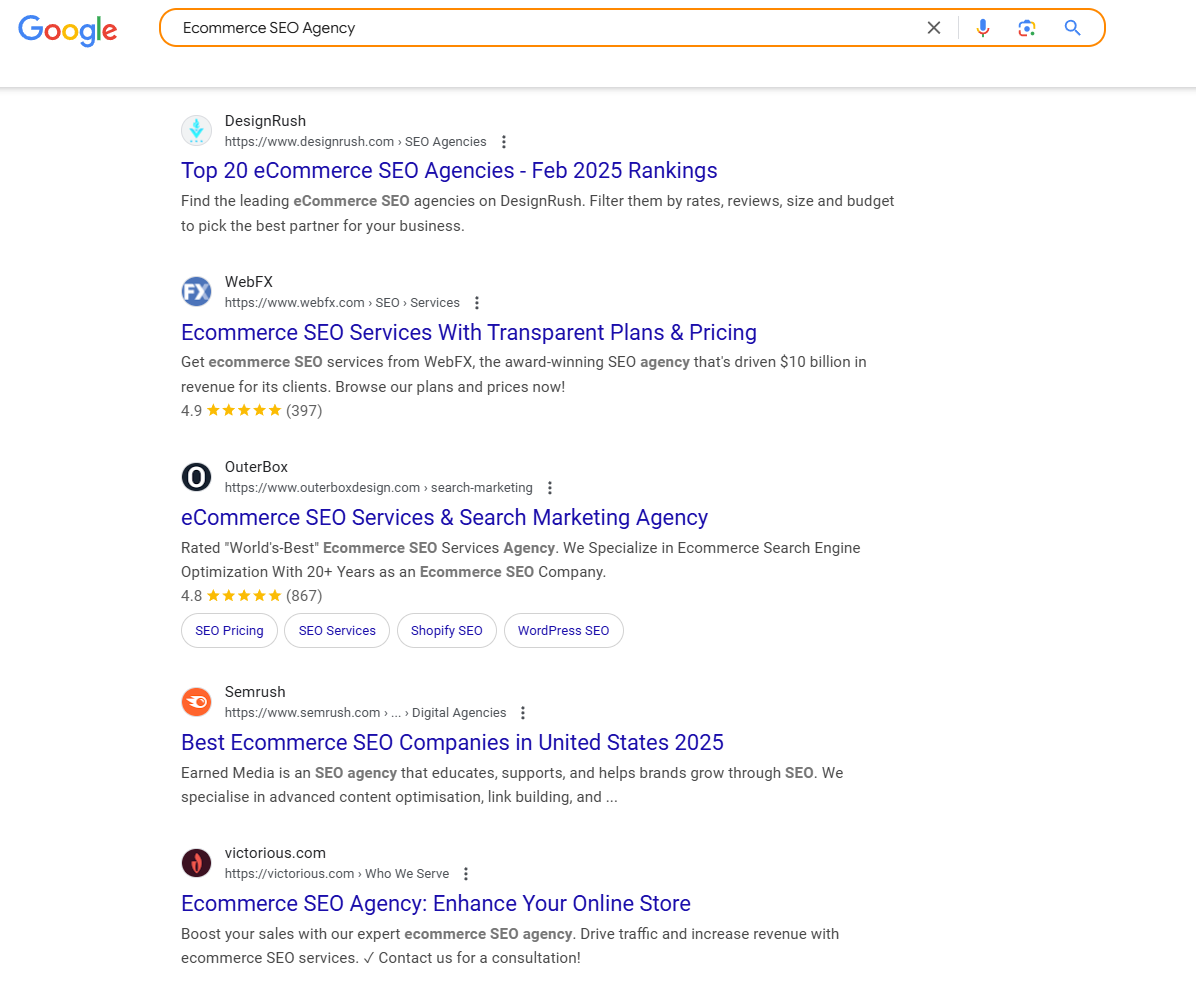Image resolution: width=1196 pixels, height=985 pixels.
Task: Start voice search with the microphone icon
Action: (x=983, y=28)
